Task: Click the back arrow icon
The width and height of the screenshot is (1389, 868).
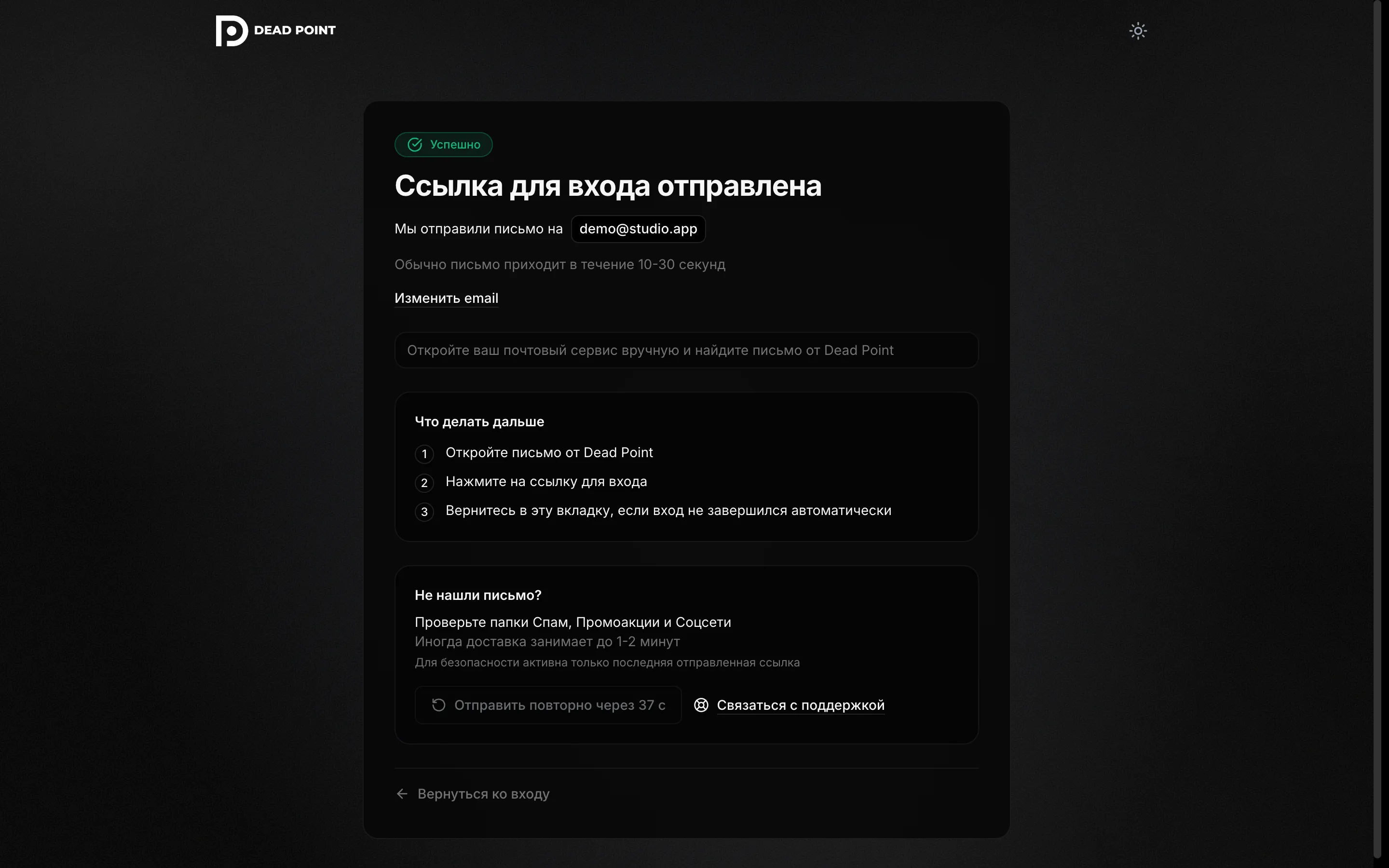Action: (402, 794)
